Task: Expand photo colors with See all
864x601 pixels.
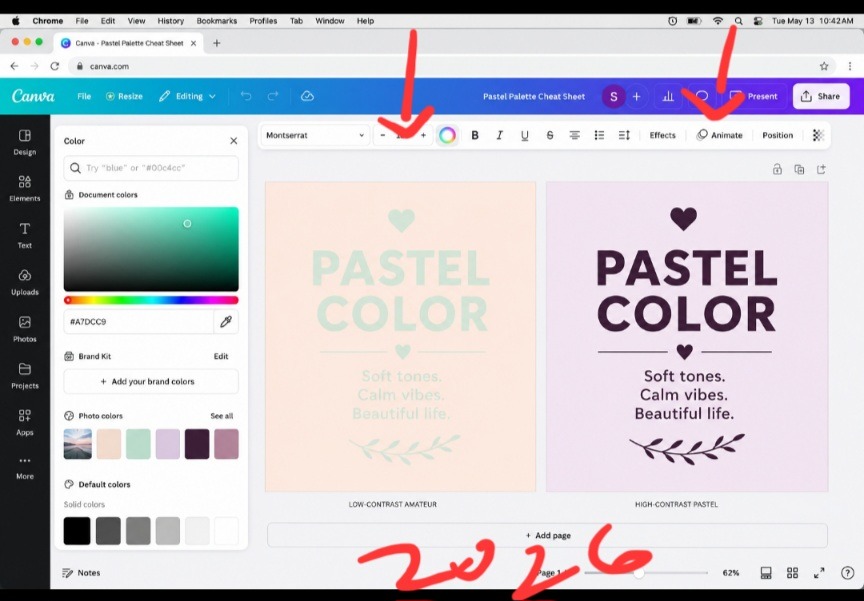Action: [222, 416]
